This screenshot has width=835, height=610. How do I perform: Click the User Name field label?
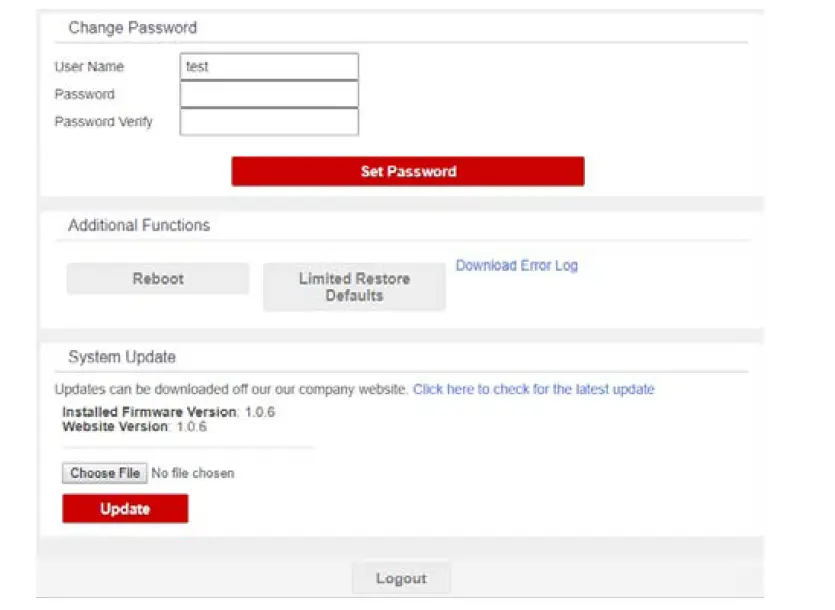point(89,67)
